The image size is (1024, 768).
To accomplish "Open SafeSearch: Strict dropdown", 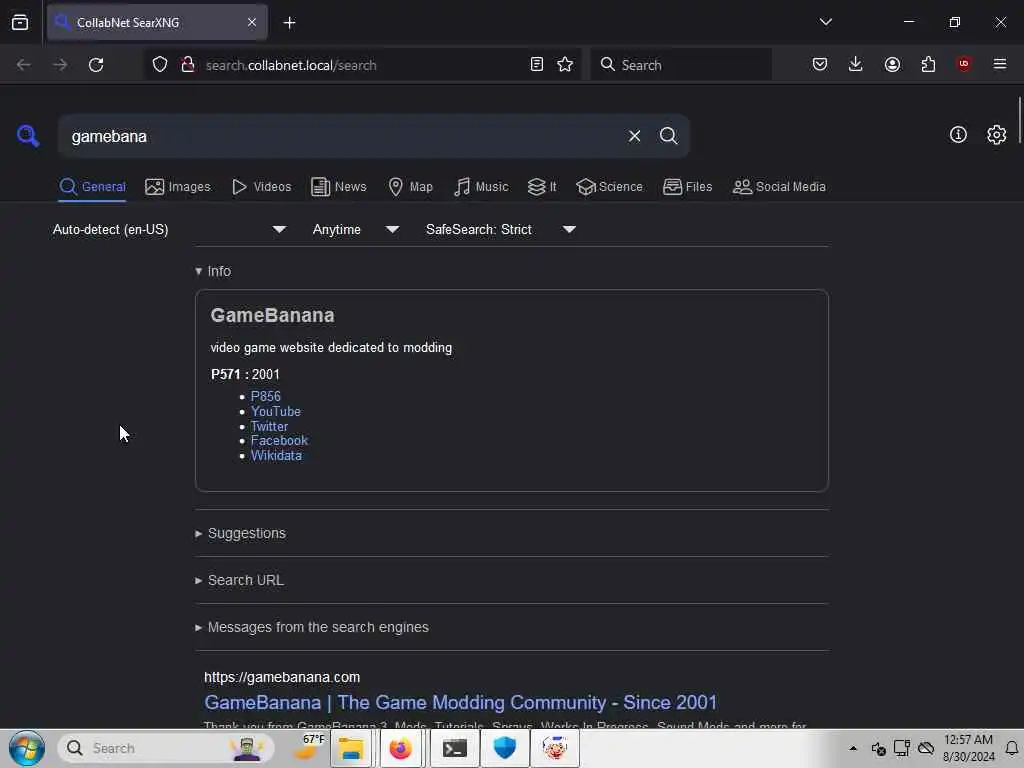I will (501, 229).
